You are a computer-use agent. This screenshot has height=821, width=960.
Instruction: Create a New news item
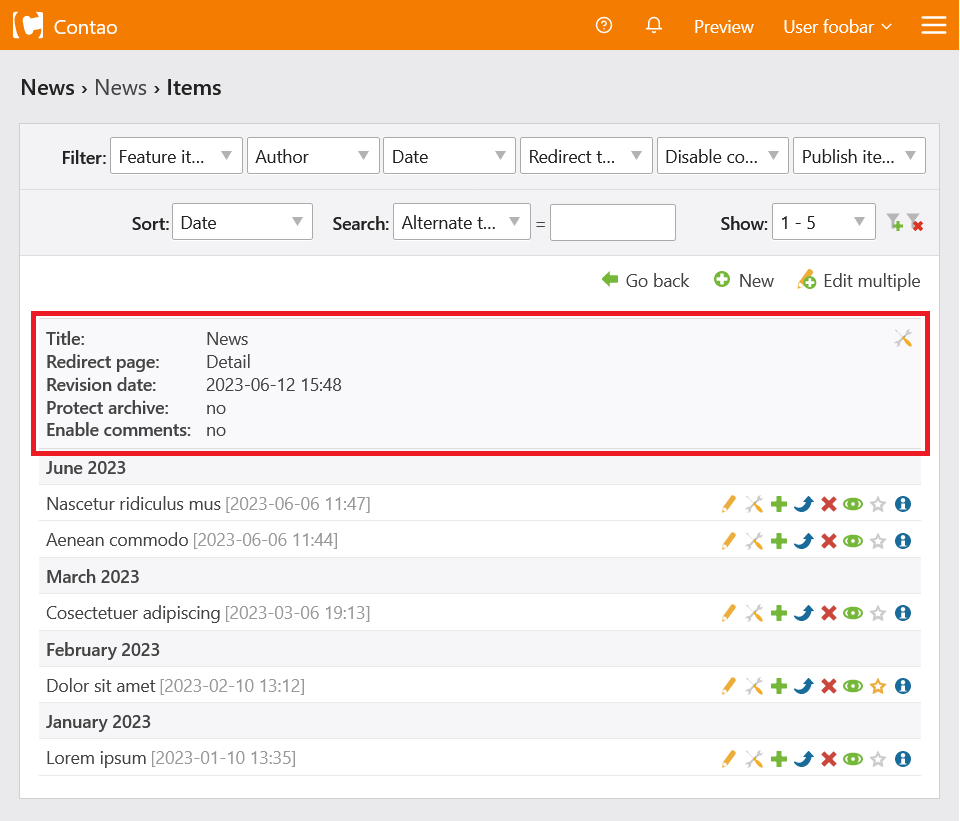(x=743, y=280)
